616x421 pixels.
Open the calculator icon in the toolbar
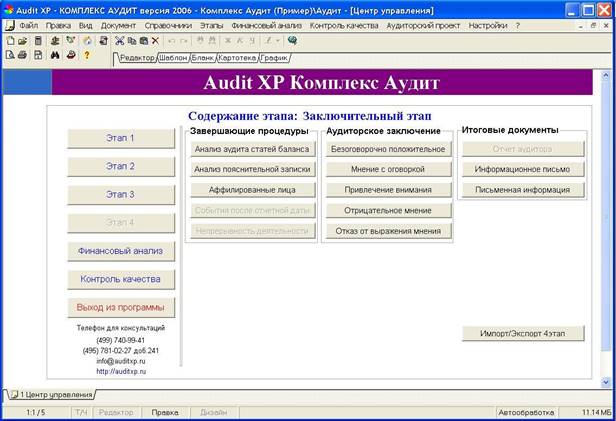click(38, 40)
